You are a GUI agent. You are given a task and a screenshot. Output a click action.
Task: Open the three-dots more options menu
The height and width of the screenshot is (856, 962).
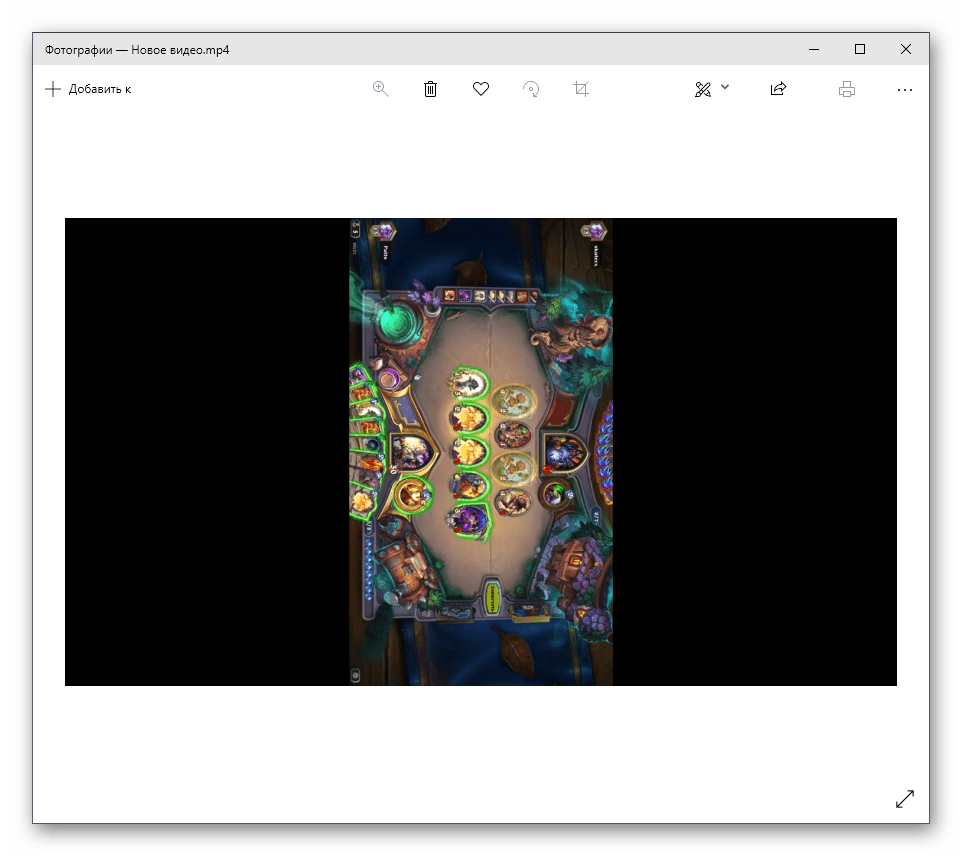tap(905, 89)
